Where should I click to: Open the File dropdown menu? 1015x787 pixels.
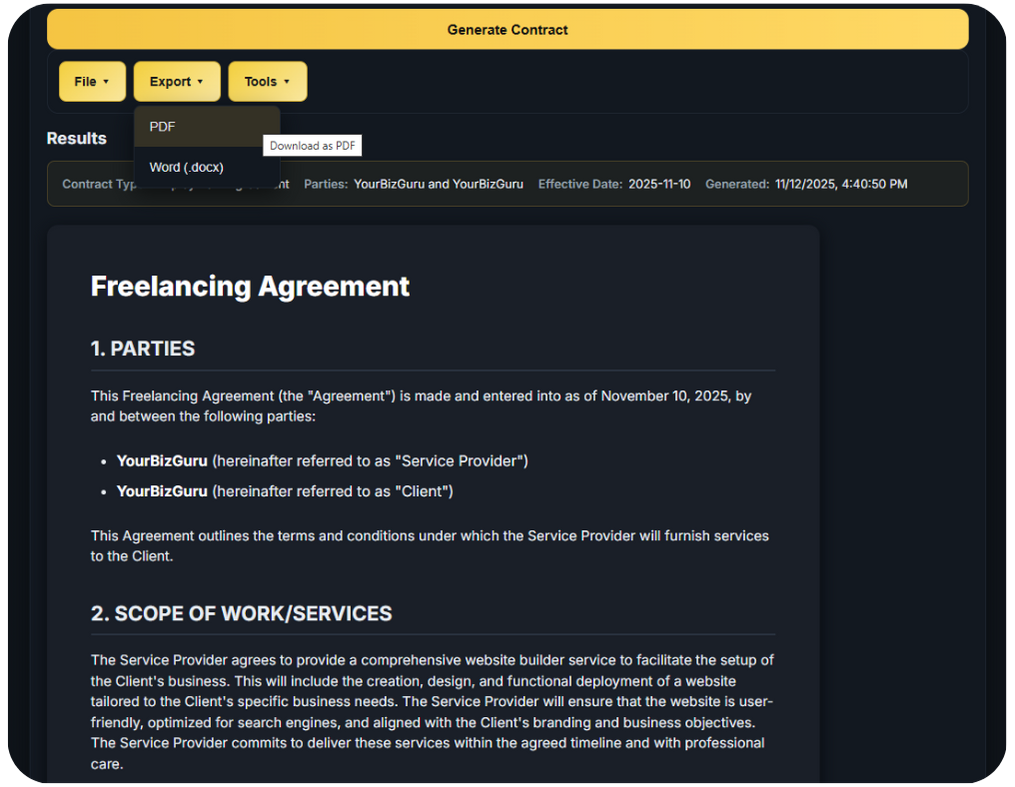click(92, 82)
